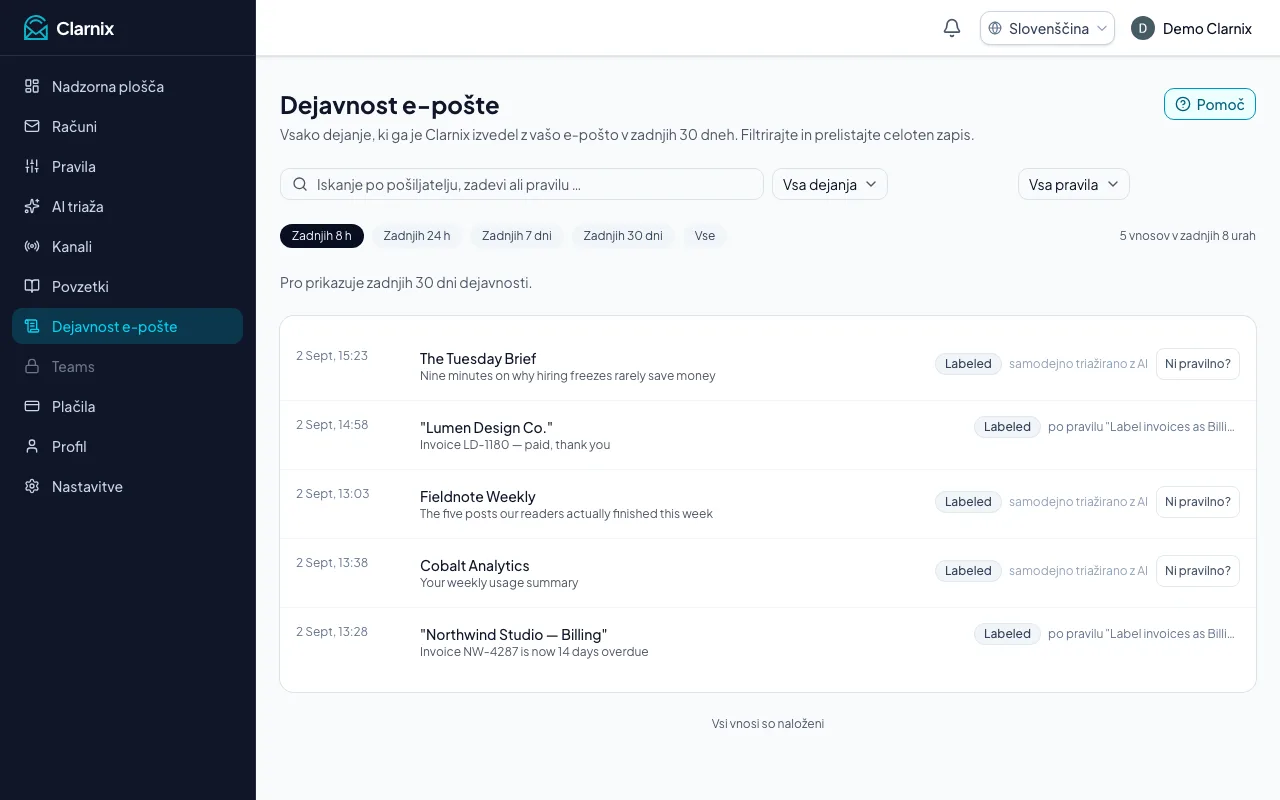Image resolution: width=1280 pixels, height=800 pixels.
Task: Select the Zadnjih 8 h time filter
Action: point(322,236)
